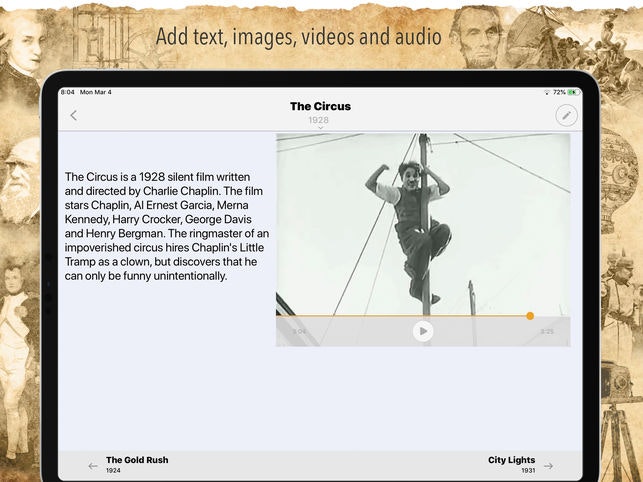Expand the chevron under year 1928
Image resolution: width=643 pixels, height=482 pixels.
[x=320, y=128]
